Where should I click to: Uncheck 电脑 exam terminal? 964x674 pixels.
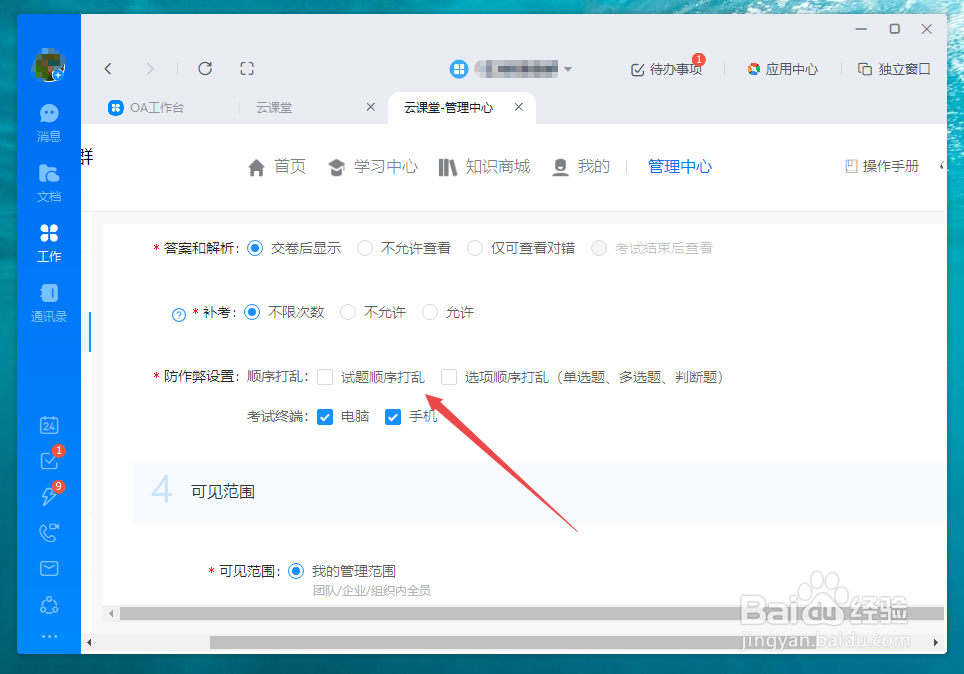coord(325,417)
